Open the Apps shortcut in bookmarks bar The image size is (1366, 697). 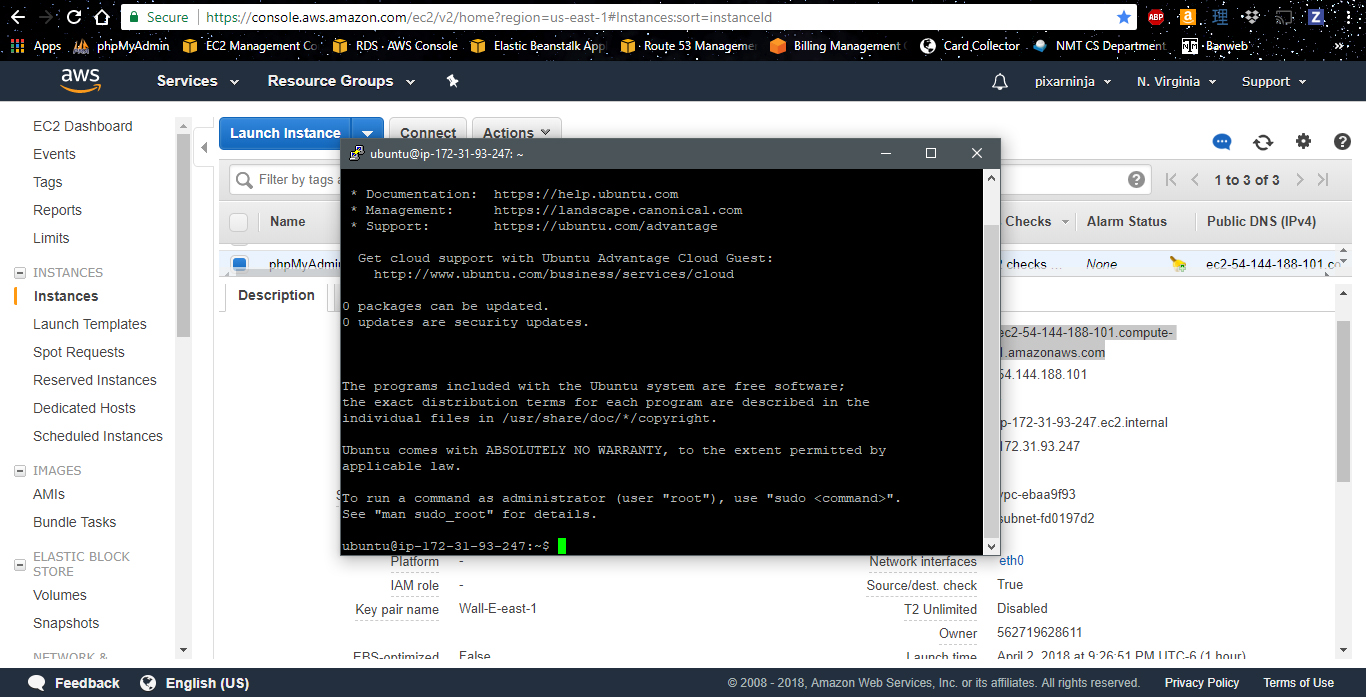(x=36, y=46)
